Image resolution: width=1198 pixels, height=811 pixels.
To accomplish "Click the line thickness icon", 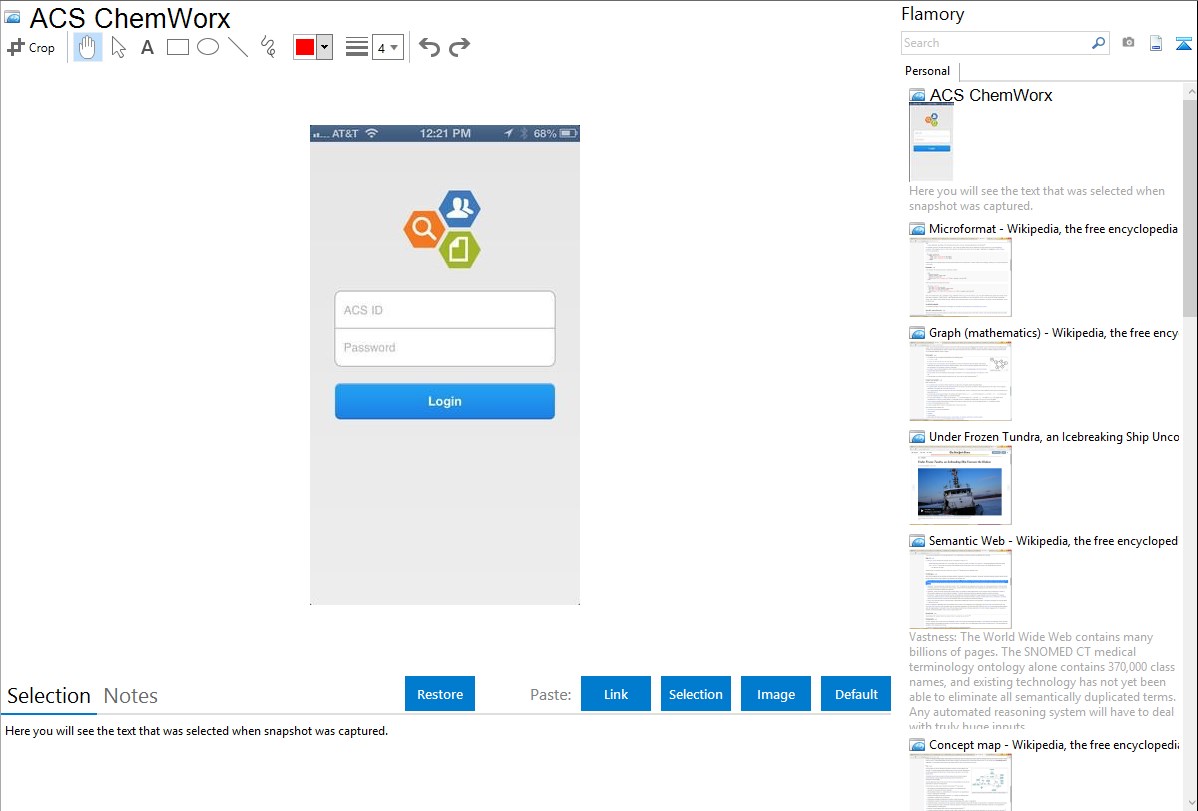I will 357,47.
